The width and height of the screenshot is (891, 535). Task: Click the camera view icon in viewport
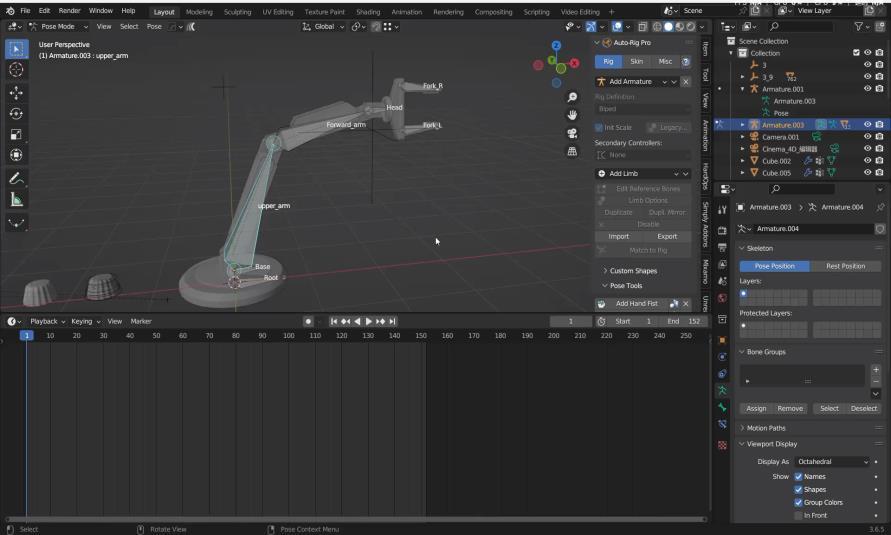click(572, 133)
